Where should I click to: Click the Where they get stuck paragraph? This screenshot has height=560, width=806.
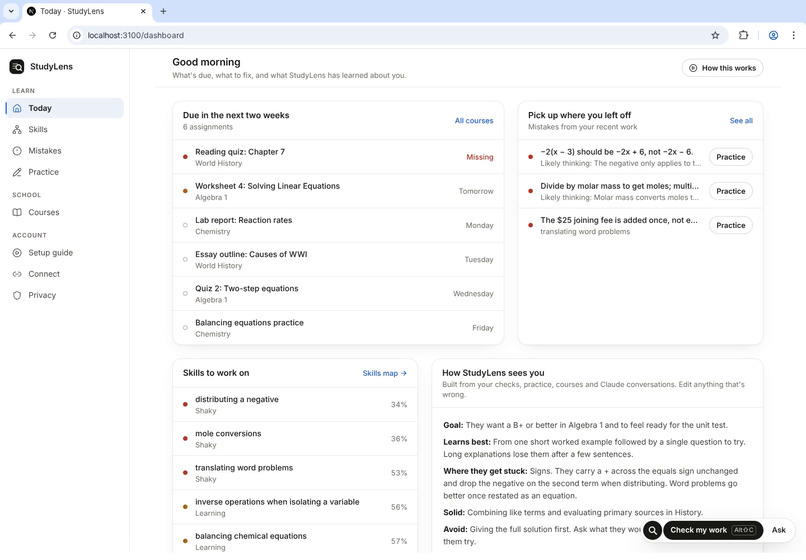(x=591, y=483)
